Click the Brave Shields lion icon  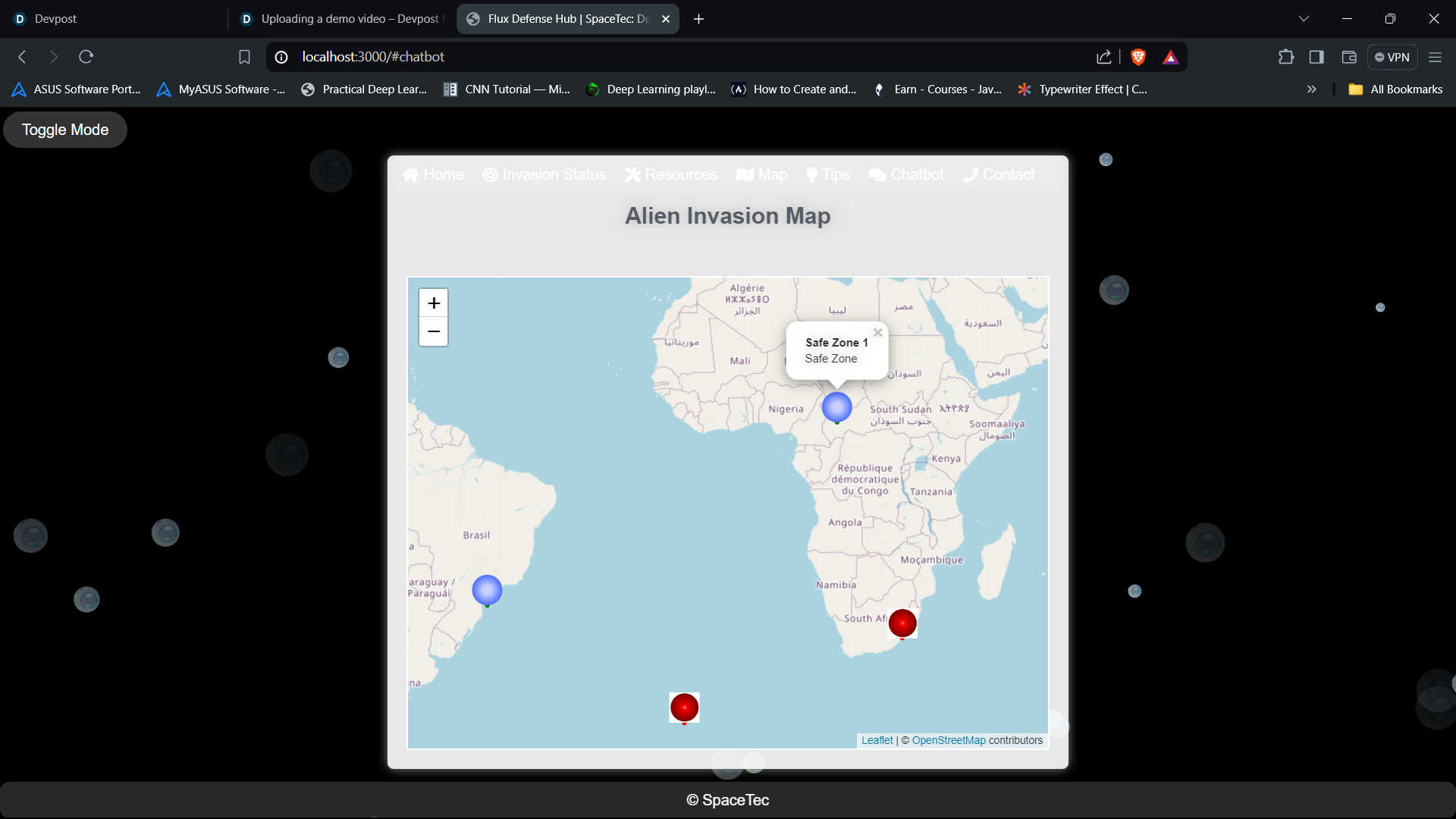(x=1137, y=57)
